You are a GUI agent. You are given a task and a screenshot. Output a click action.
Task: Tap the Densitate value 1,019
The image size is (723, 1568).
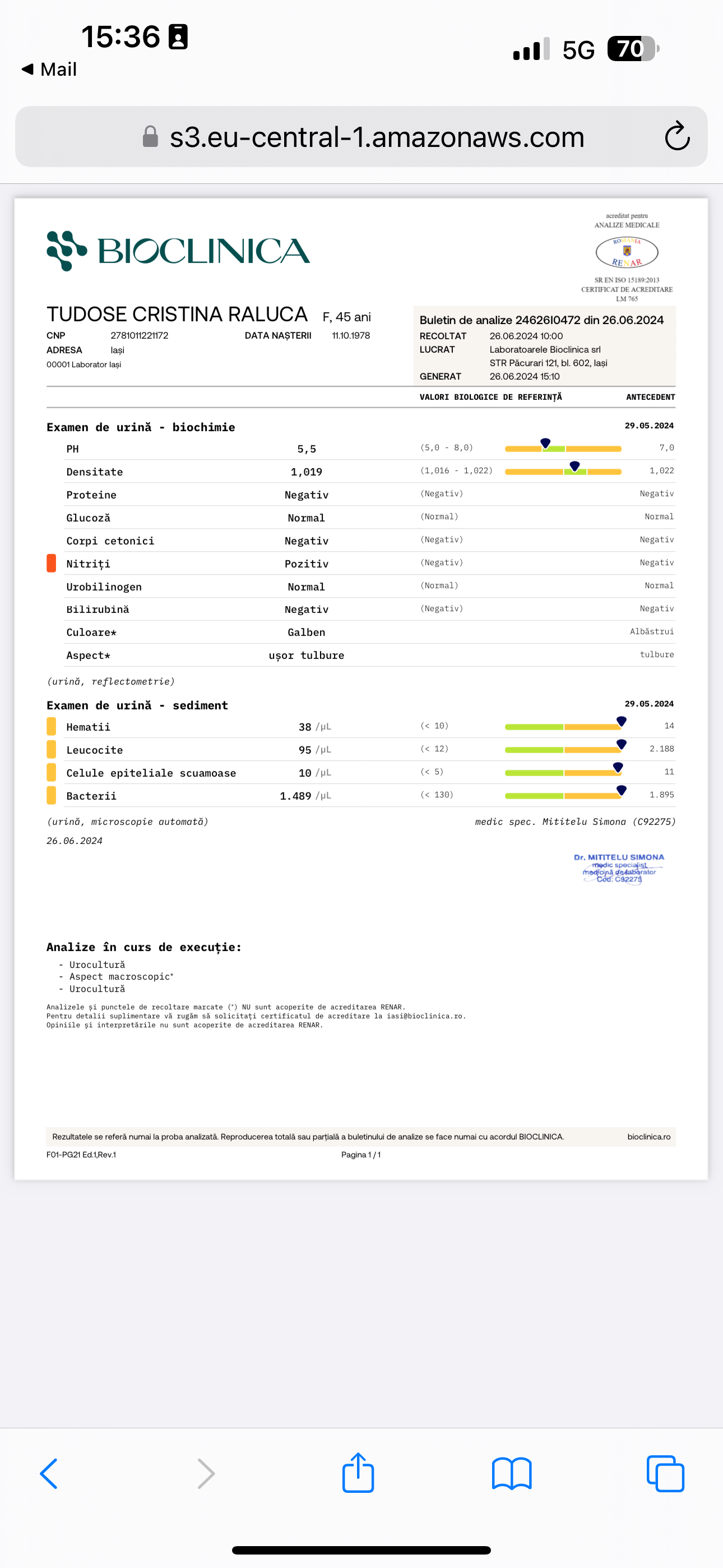click(x=307, y=472)
